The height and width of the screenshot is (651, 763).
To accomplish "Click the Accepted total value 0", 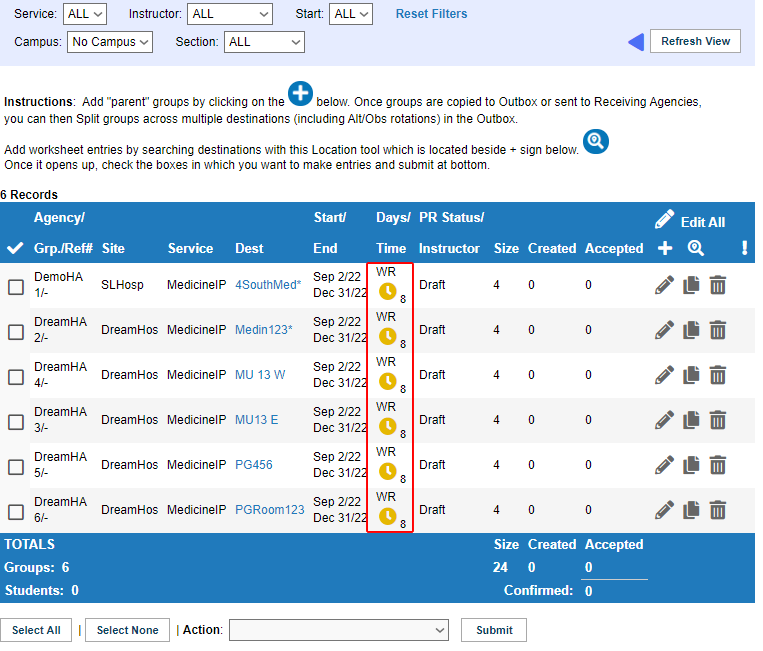I will pos(588,567).
